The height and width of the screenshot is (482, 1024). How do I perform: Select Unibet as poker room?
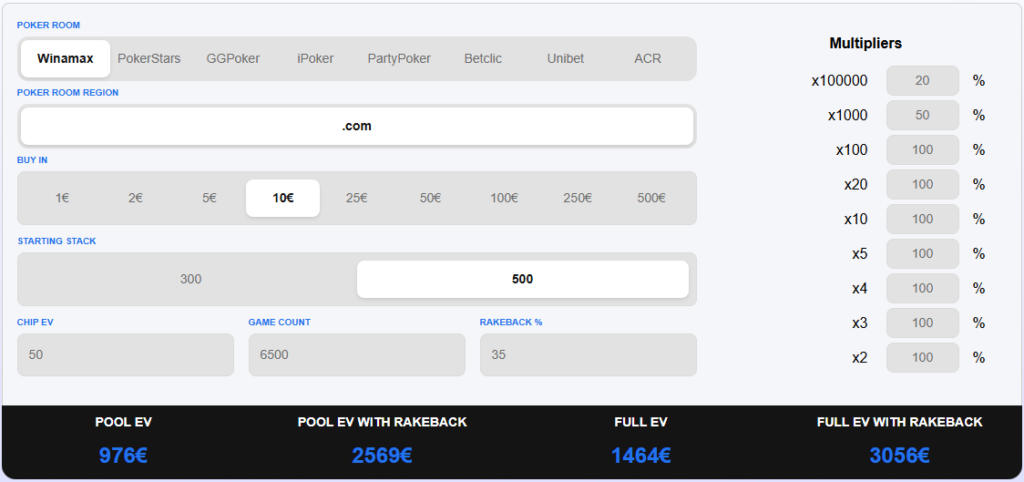[566, 59]
